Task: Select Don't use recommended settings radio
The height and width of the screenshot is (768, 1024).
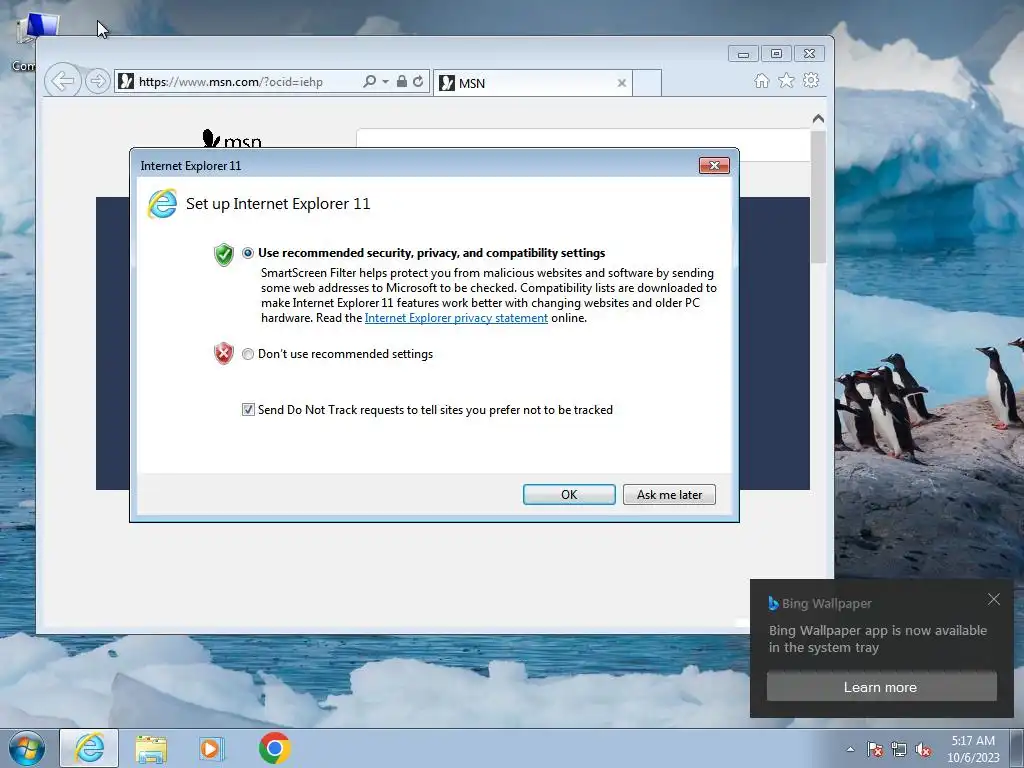Action: (248, 354)
